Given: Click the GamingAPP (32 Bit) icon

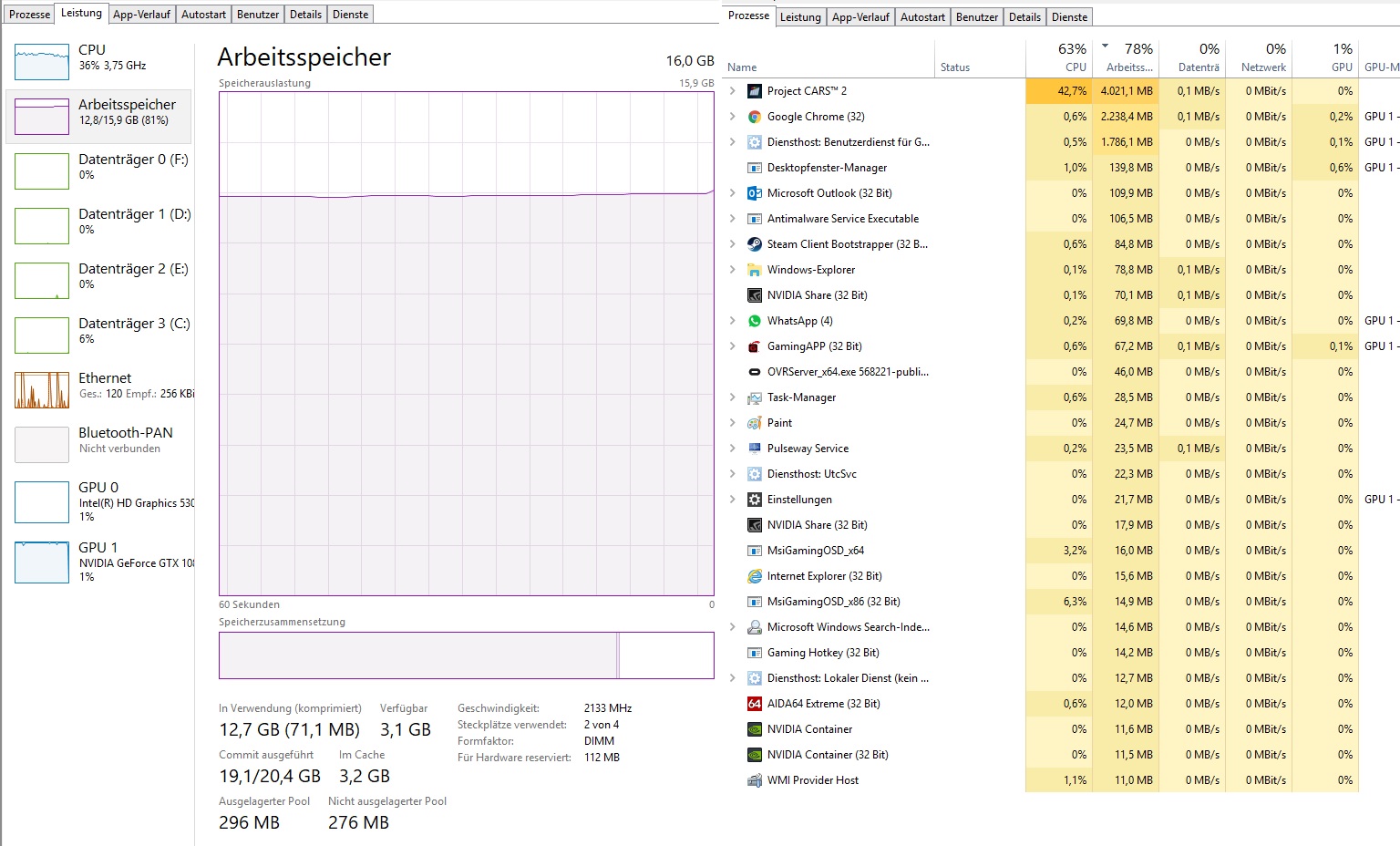Looking at the screenshot, I should (754, 346).
